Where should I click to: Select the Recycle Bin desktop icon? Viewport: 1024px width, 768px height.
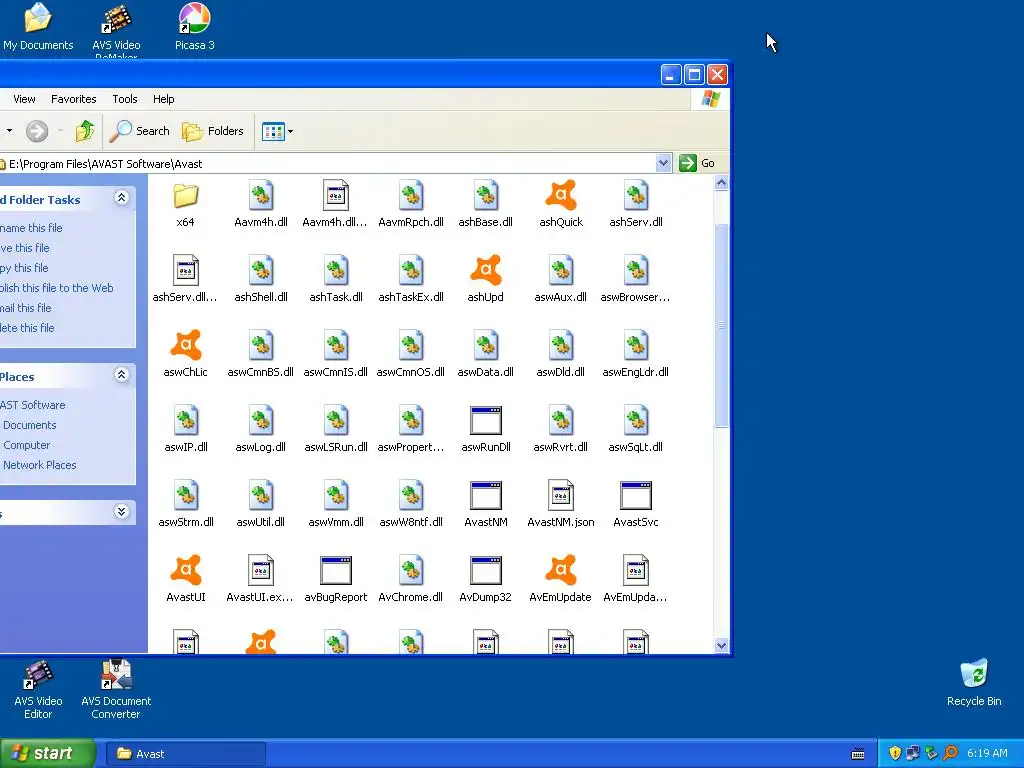coord(974,683)
